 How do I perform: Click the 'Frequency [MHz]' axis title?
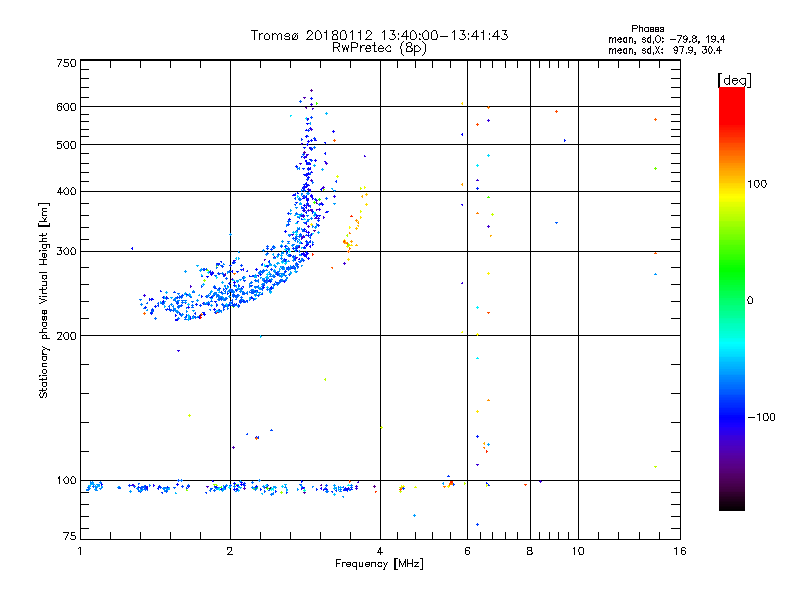(379, 564)
